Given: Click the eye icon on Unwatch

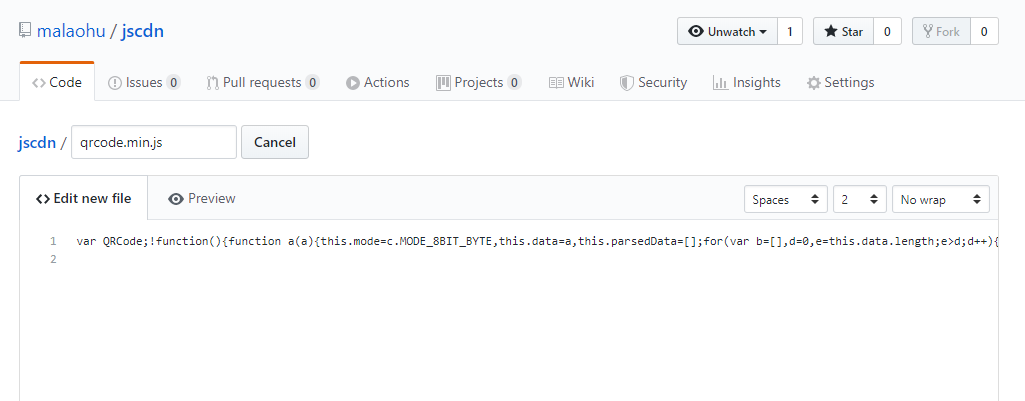Looking at the screenshot, I should 696,31.
